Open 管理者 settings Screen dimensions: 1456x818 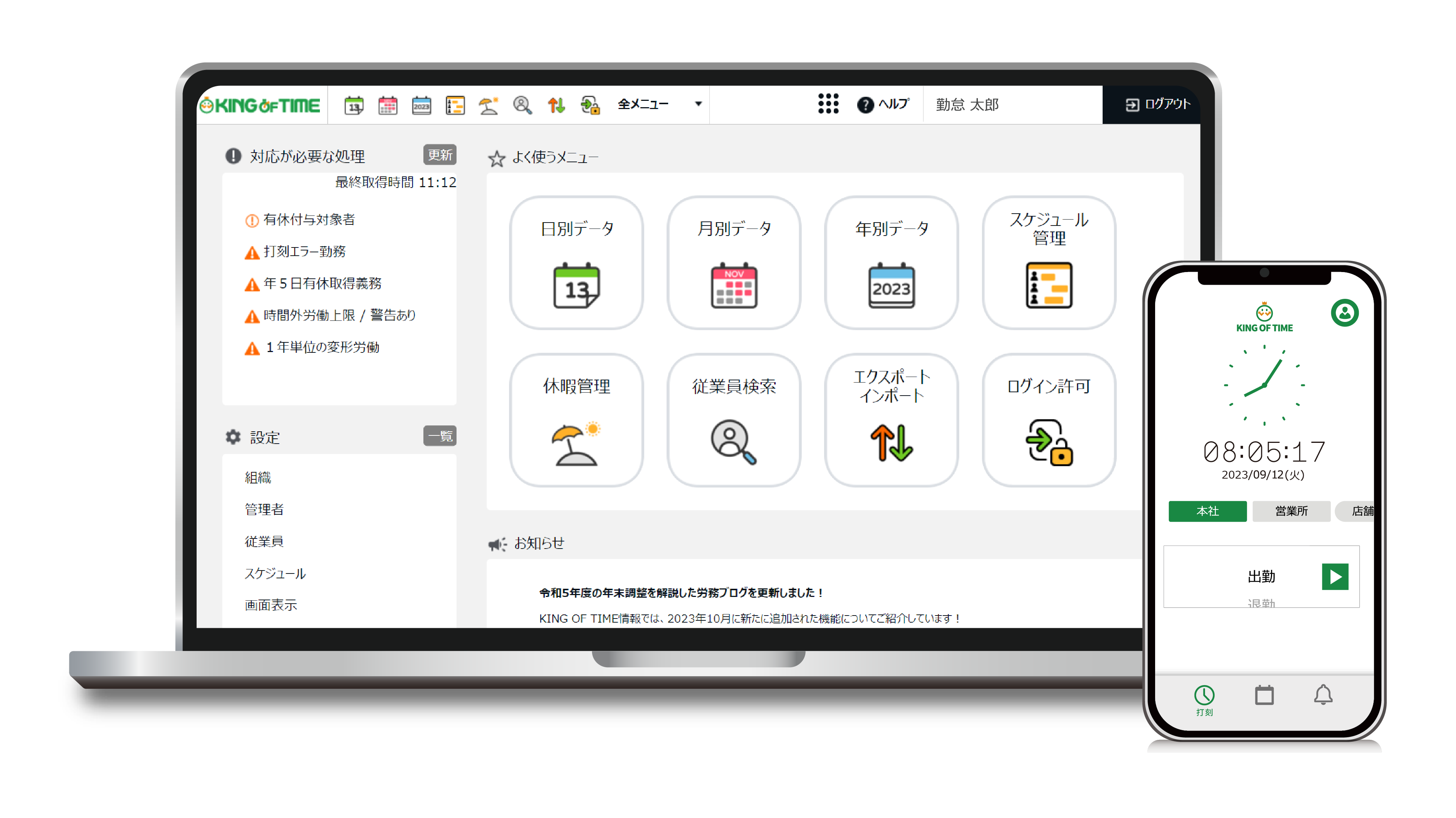pos(264,509)
